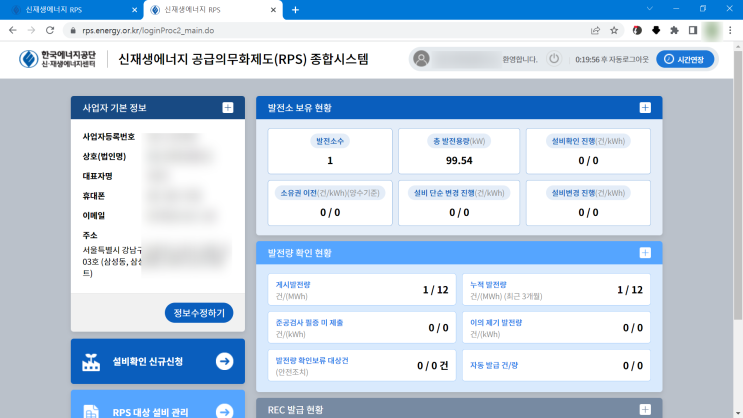Click the 휴대폰 label
Image resolution: width=743 pixels, height=418 pixels.
click(x=94, y=196)
